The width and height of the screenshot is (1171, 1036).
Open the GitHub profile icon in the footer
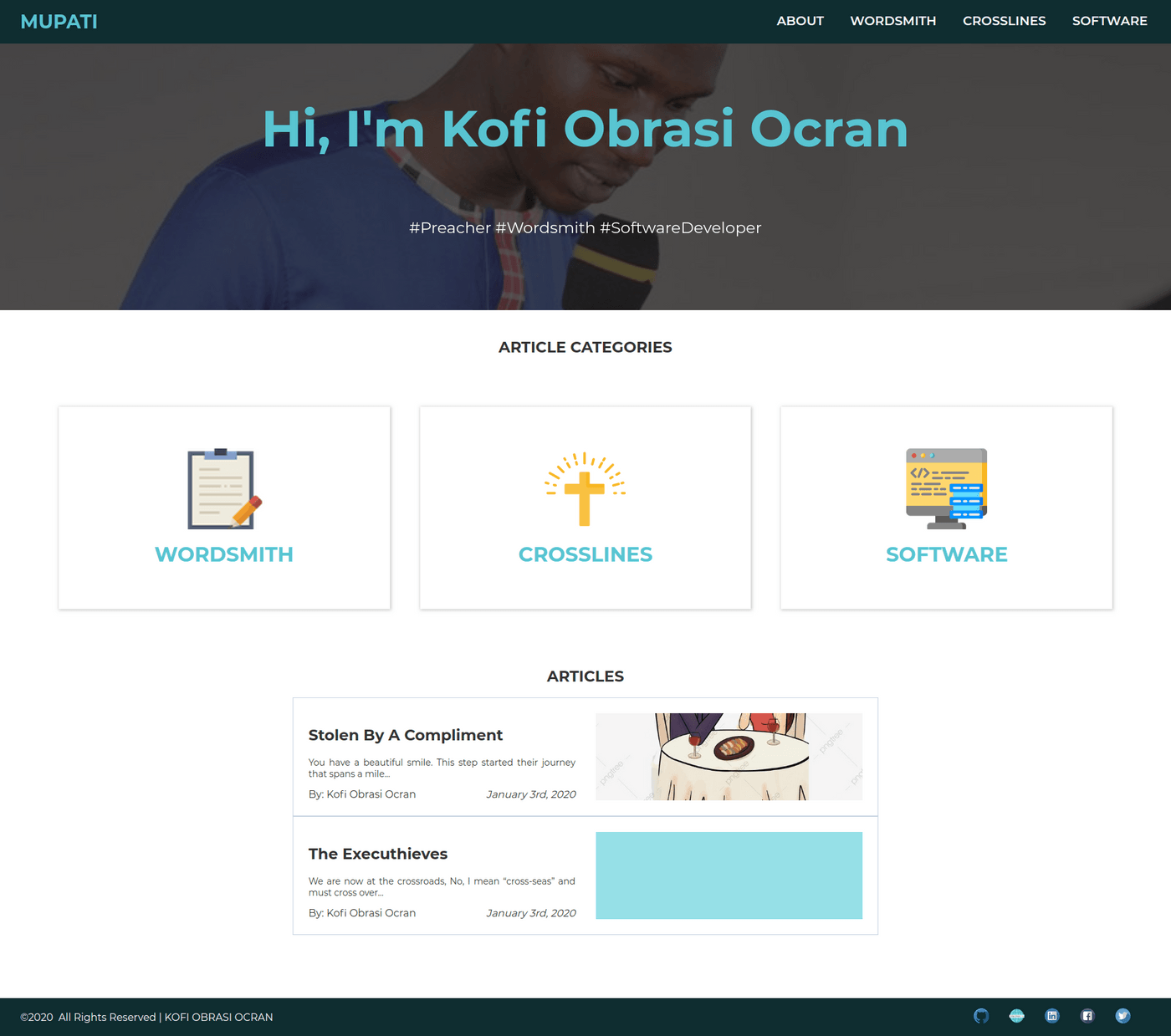click(981, 1015)
